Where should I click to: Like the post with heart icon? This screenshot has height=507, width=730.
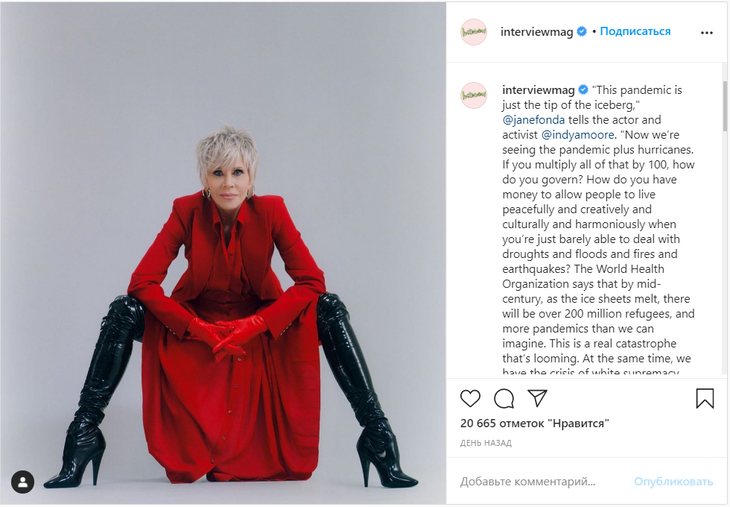(470, 399)
